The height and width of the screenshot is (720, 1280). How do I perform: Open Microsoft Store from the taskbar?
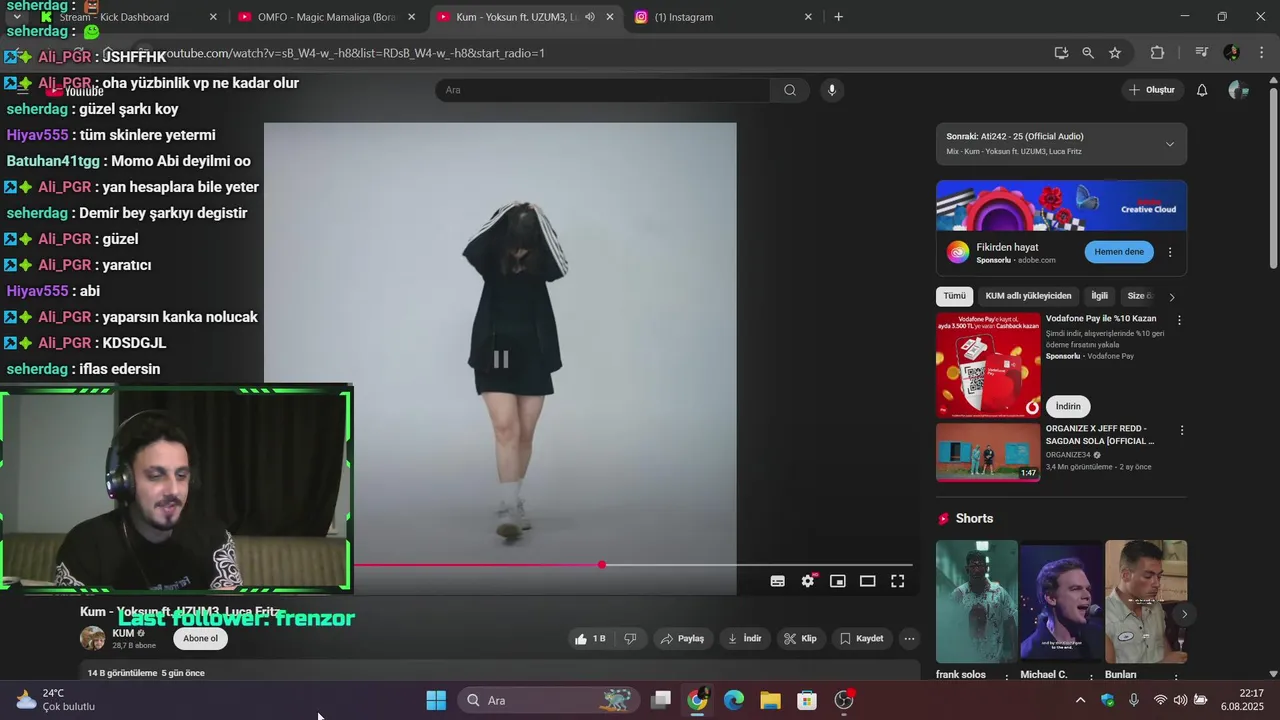pos(807,700)
